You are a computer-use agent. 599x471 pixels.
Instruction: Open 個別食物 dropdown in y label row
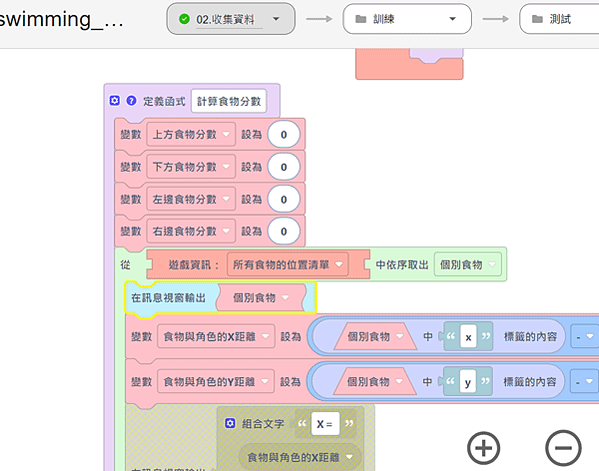375,382
